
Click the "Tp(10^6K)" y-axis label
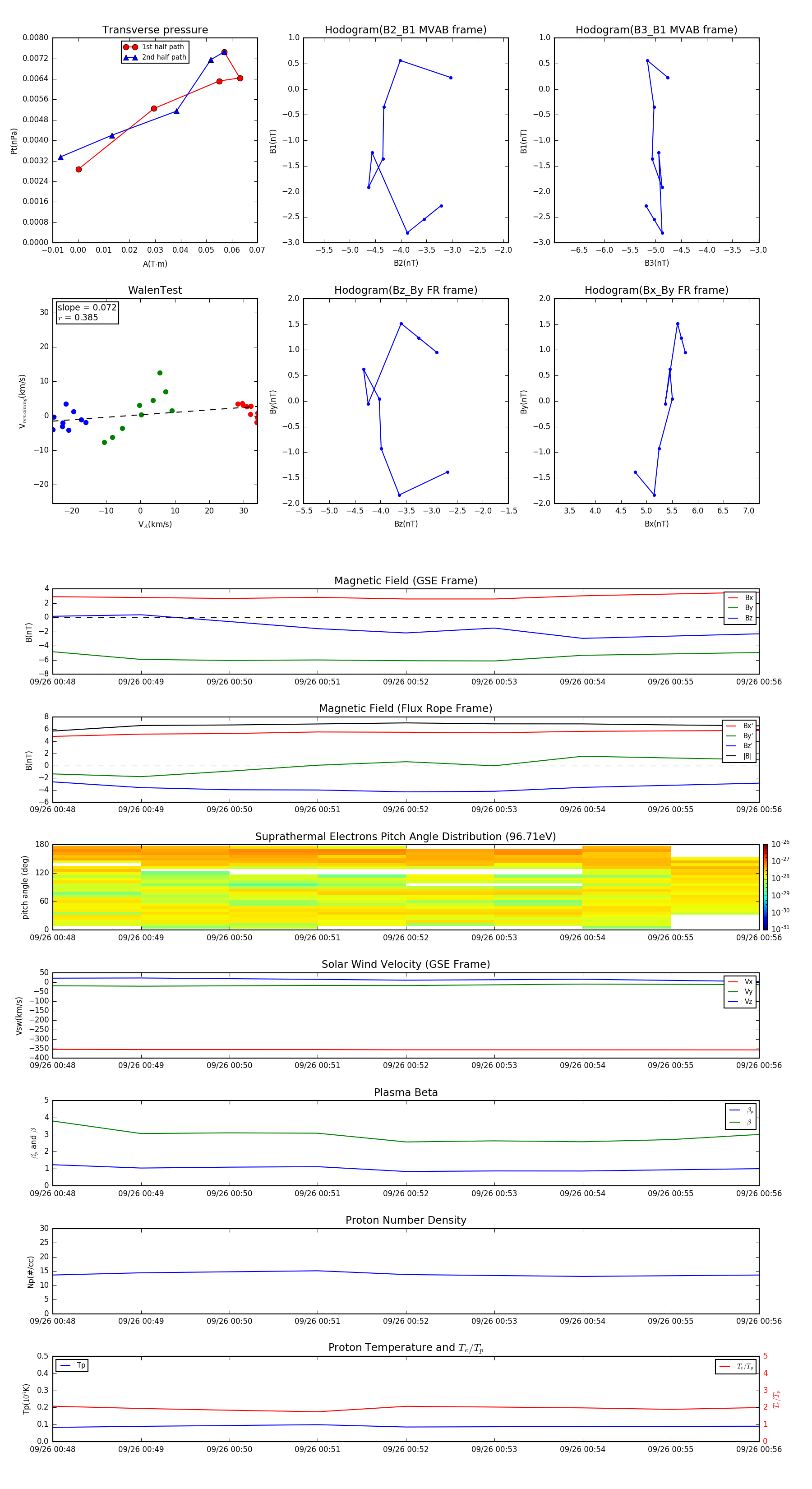(x=26, y=1398)
